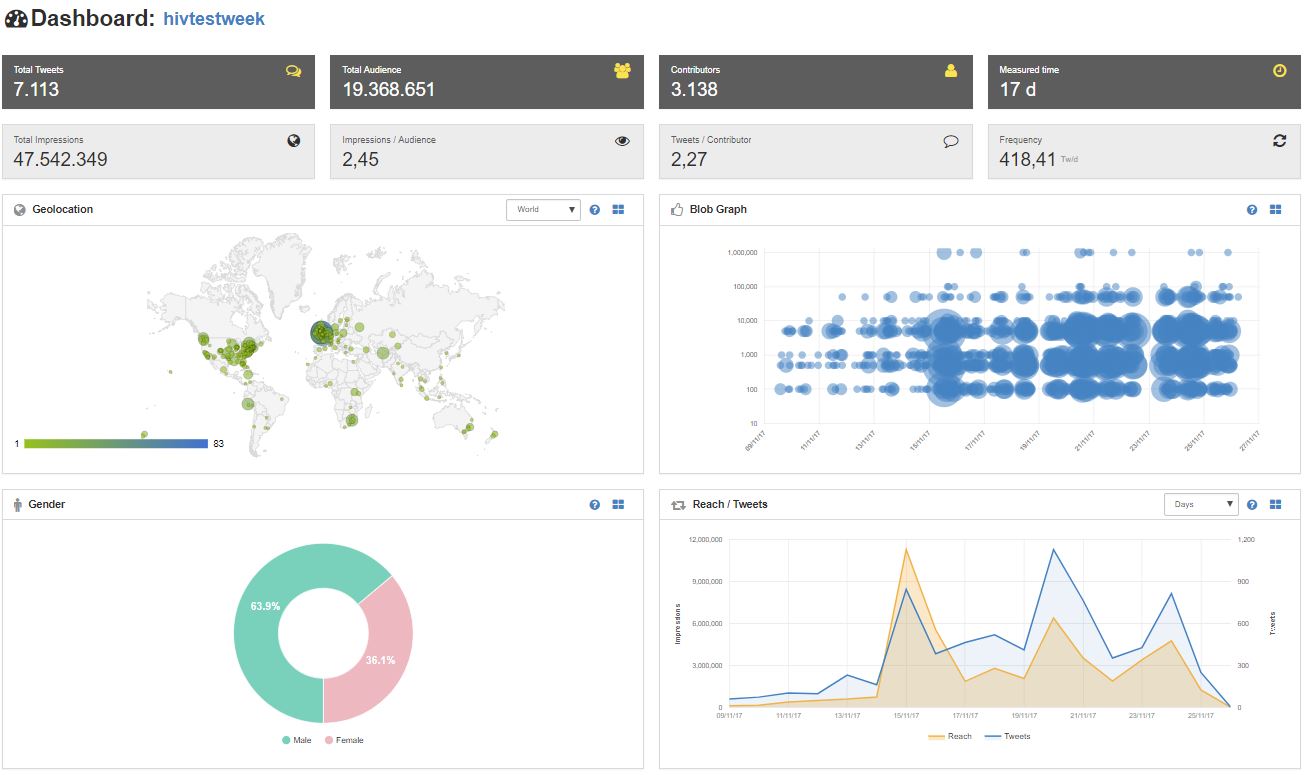Click the Total Tweets summary card
This screenshot has width=1307, height=775.
click(x=158, y=82)
